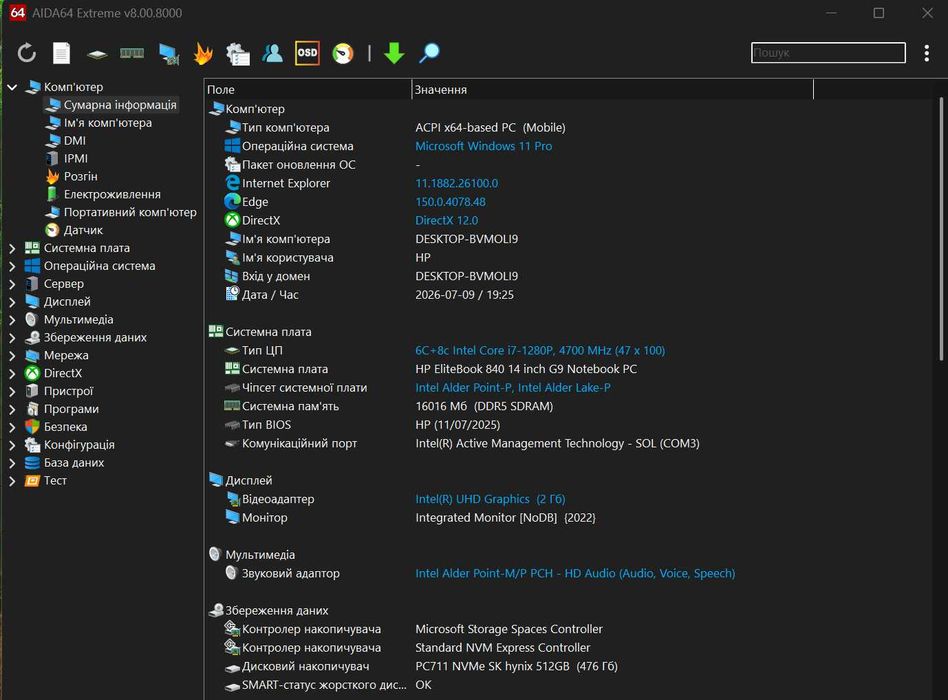Select Датчик in the sidebar
The height and width of the screenshot is (700, 948).
(83, 230)
